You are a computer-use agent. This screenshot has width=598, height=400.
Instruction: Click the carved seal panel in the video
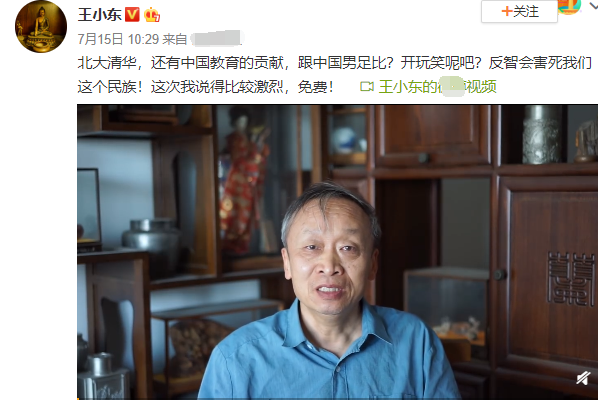click(571, 278)
